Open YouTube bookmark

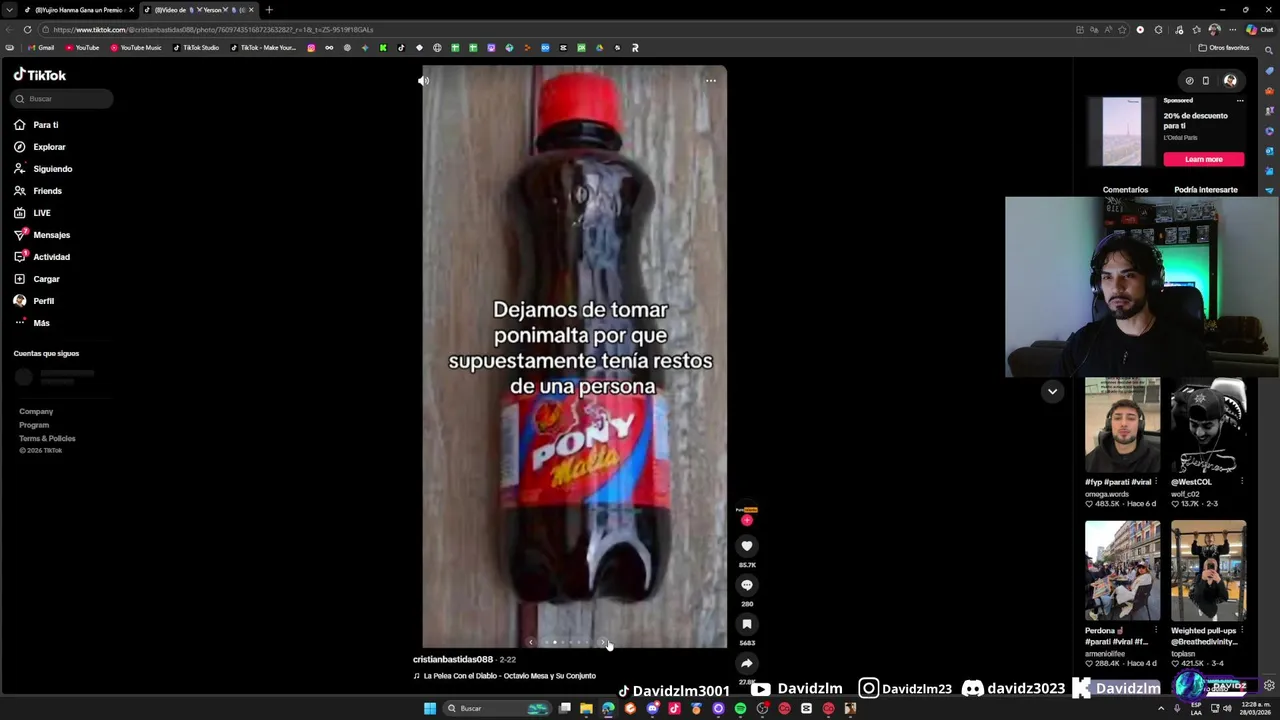click(83, 48)
